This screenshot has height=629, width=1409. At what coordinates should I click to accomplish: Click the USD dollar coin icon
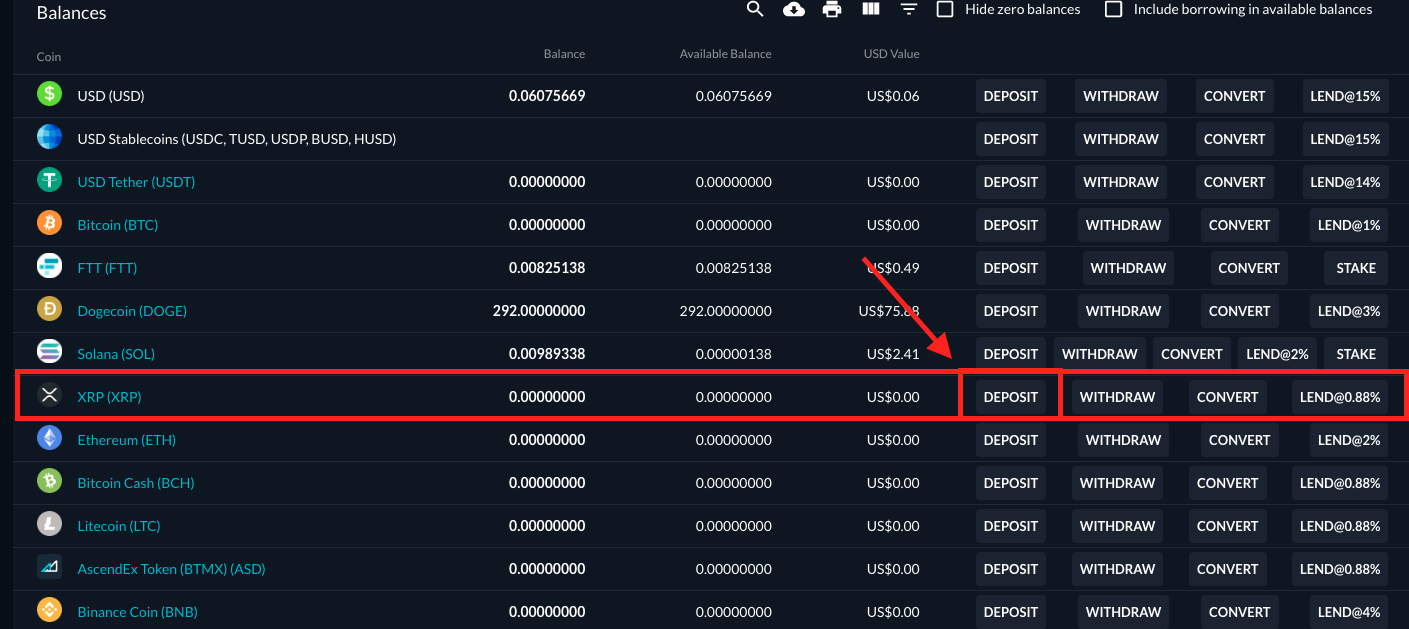(x=49, y=94)
